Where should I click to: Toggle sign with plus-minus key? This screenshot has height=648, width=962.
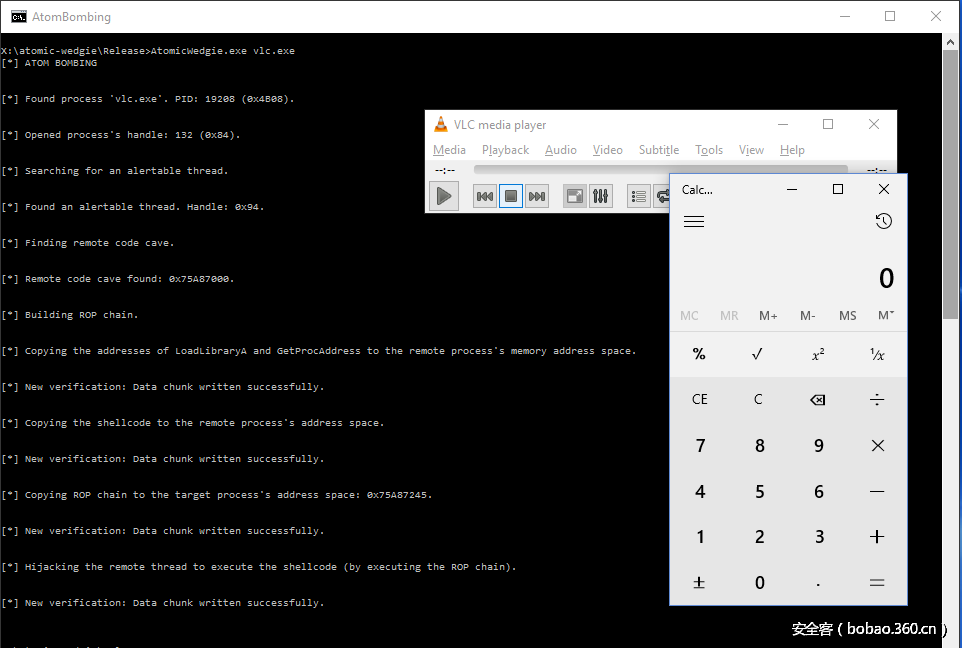point(699,582)
